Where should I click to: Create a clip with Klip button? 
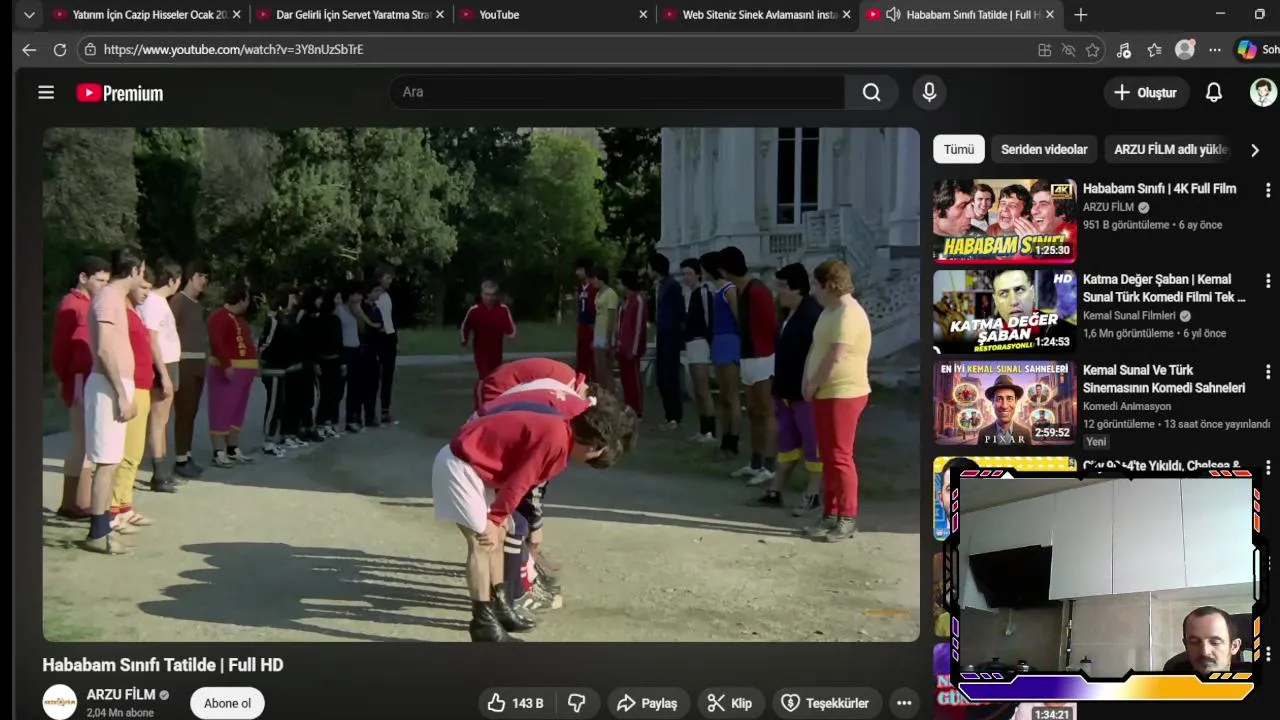(730, 703)
